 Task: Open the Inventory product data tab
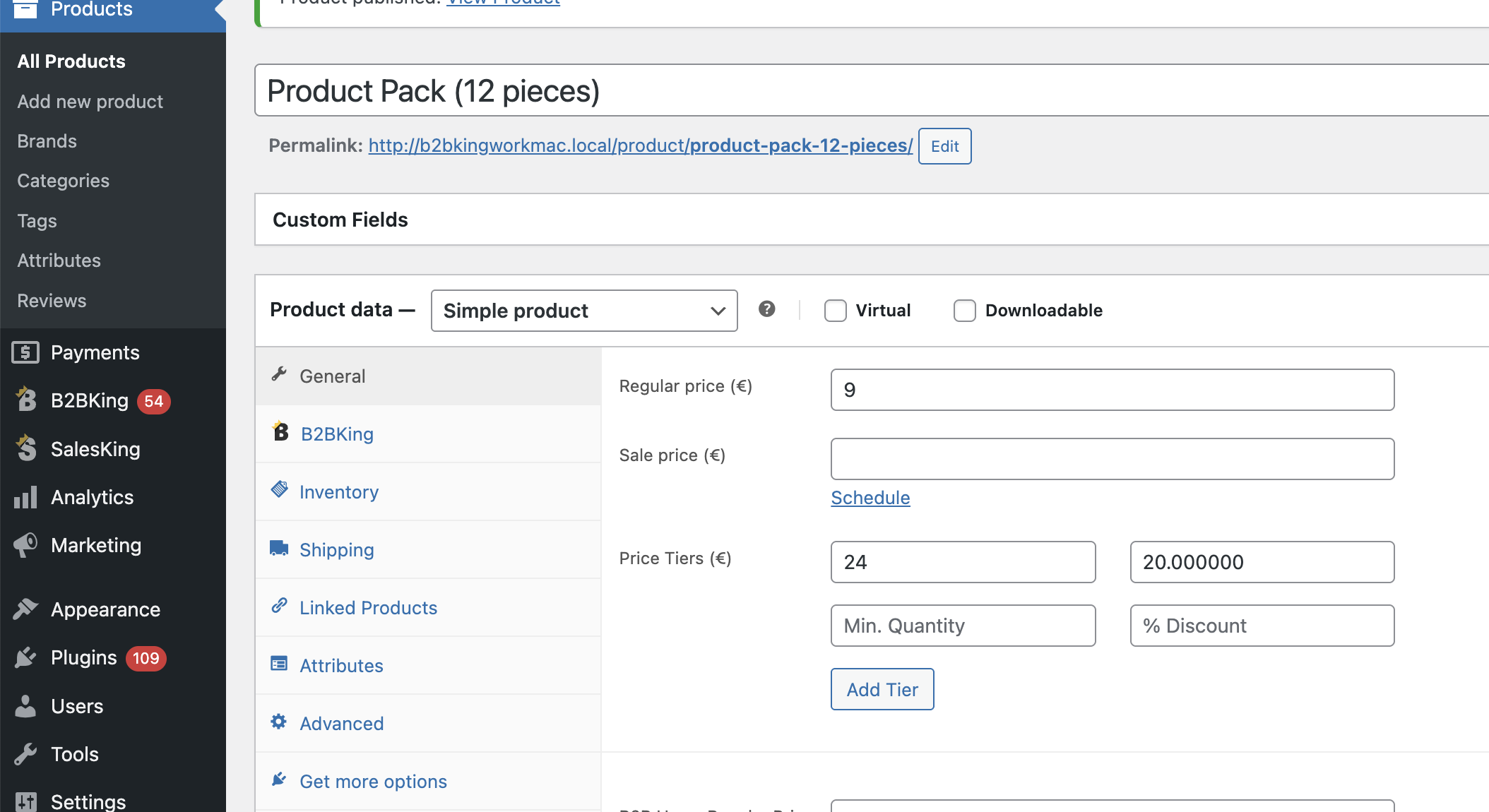tap(428, 492)
